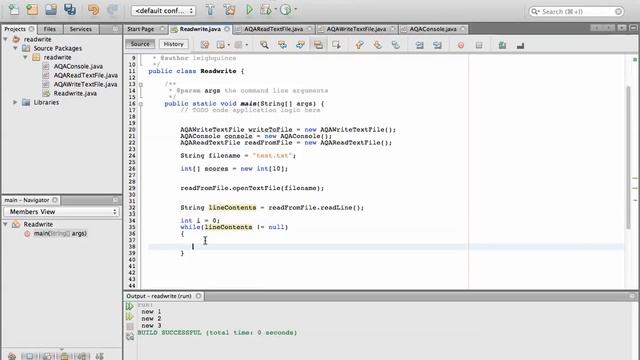Click the Shift Line Right icon
Viewport: 640px width, 360px height.
point(437,45)
